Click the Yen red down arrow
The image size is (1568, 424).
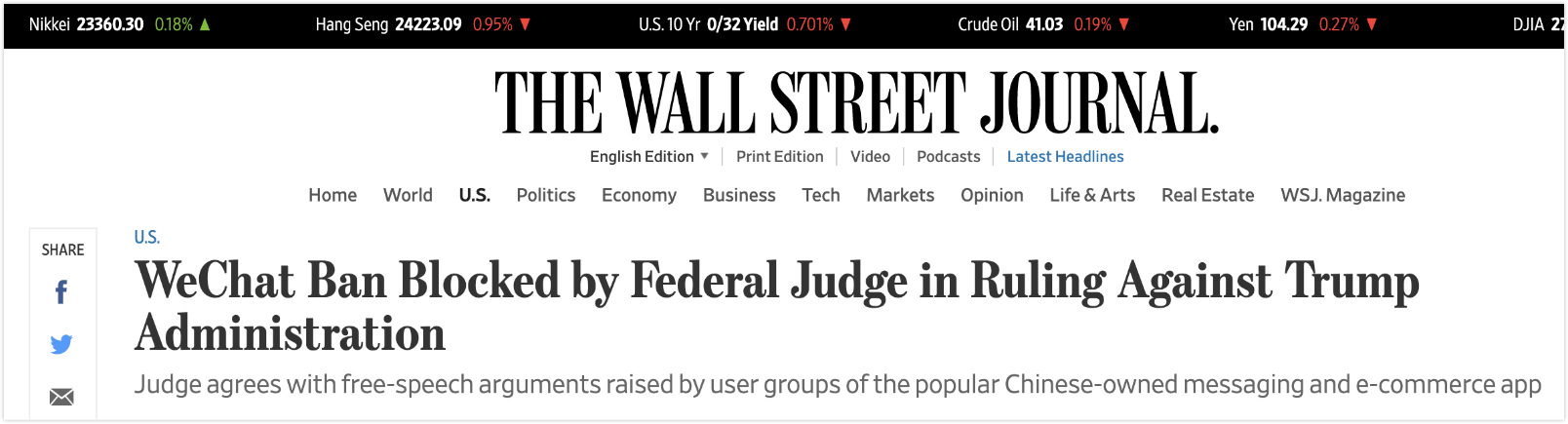pyautogui.click(x=1371, y=24)
